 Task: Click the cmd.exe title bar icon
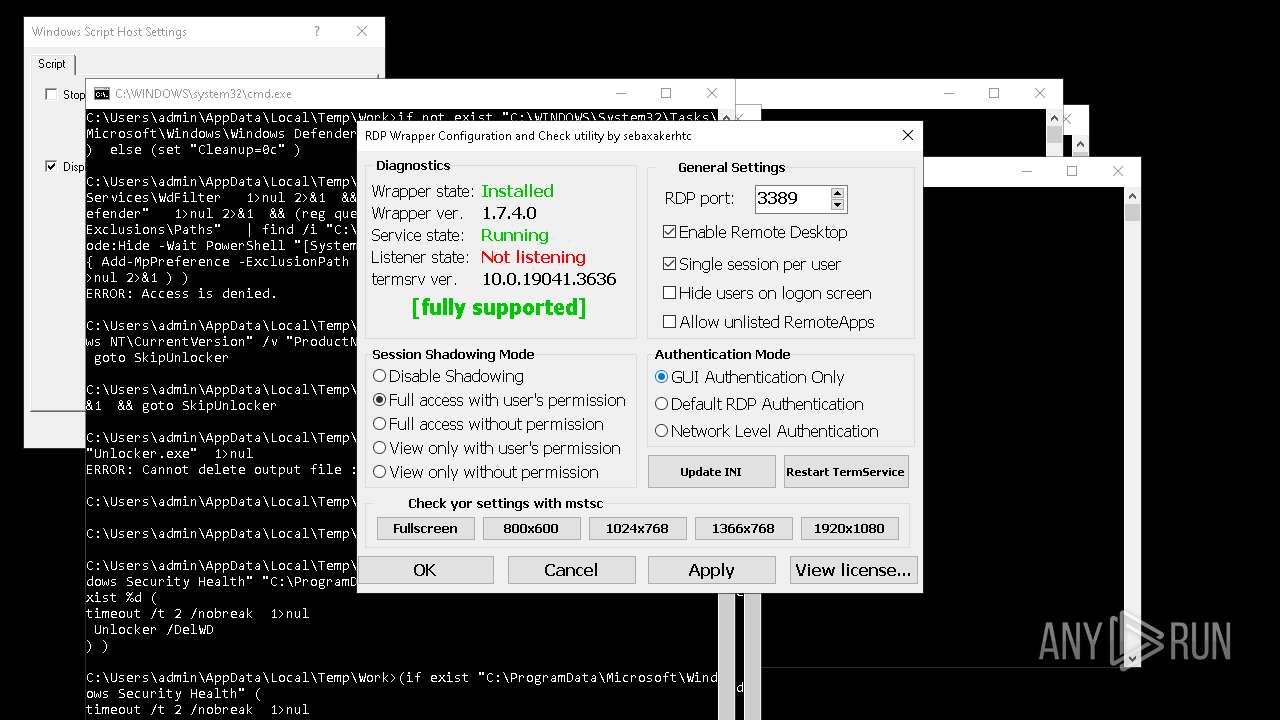(102, 93)
